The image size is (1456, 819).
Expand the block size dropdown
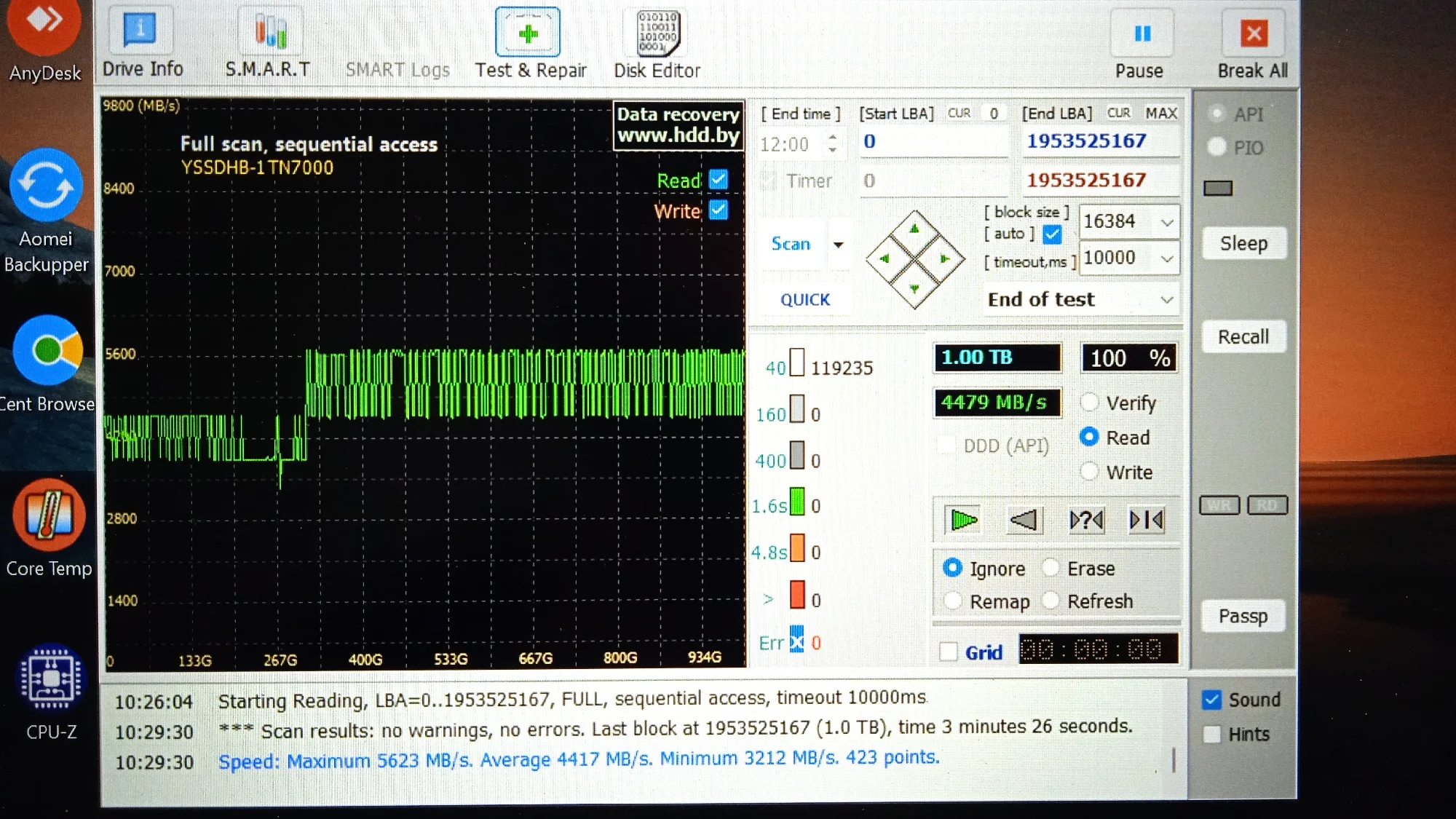click(1167, 222)
